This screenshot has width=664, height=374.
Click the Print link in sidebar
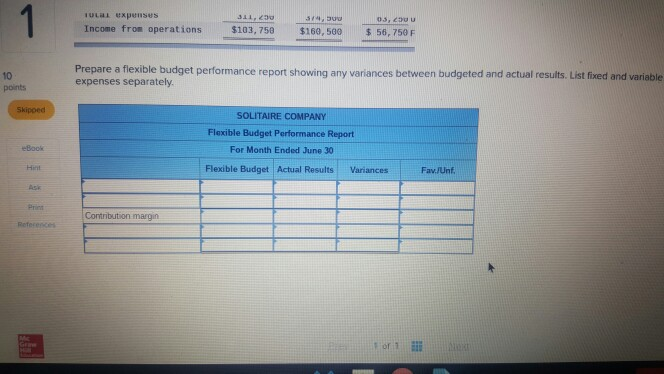pyautogui.click(x=36, y=207)
